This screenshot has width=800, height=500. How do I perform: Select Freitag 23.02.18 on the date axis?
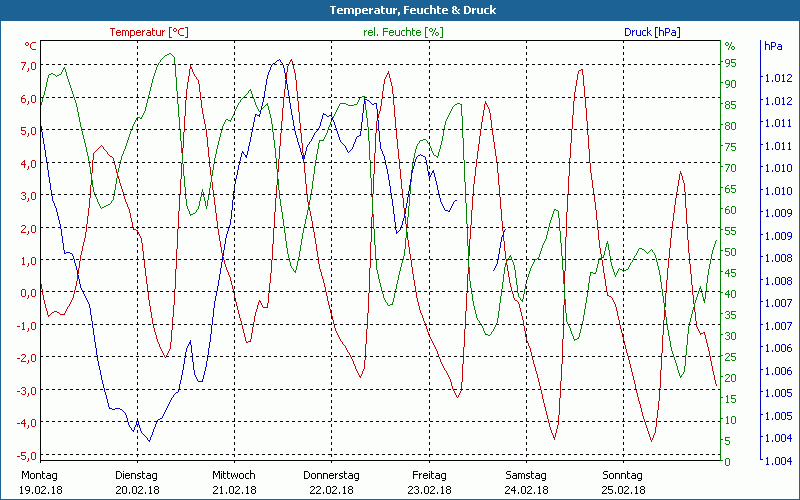tap(428, 482)
